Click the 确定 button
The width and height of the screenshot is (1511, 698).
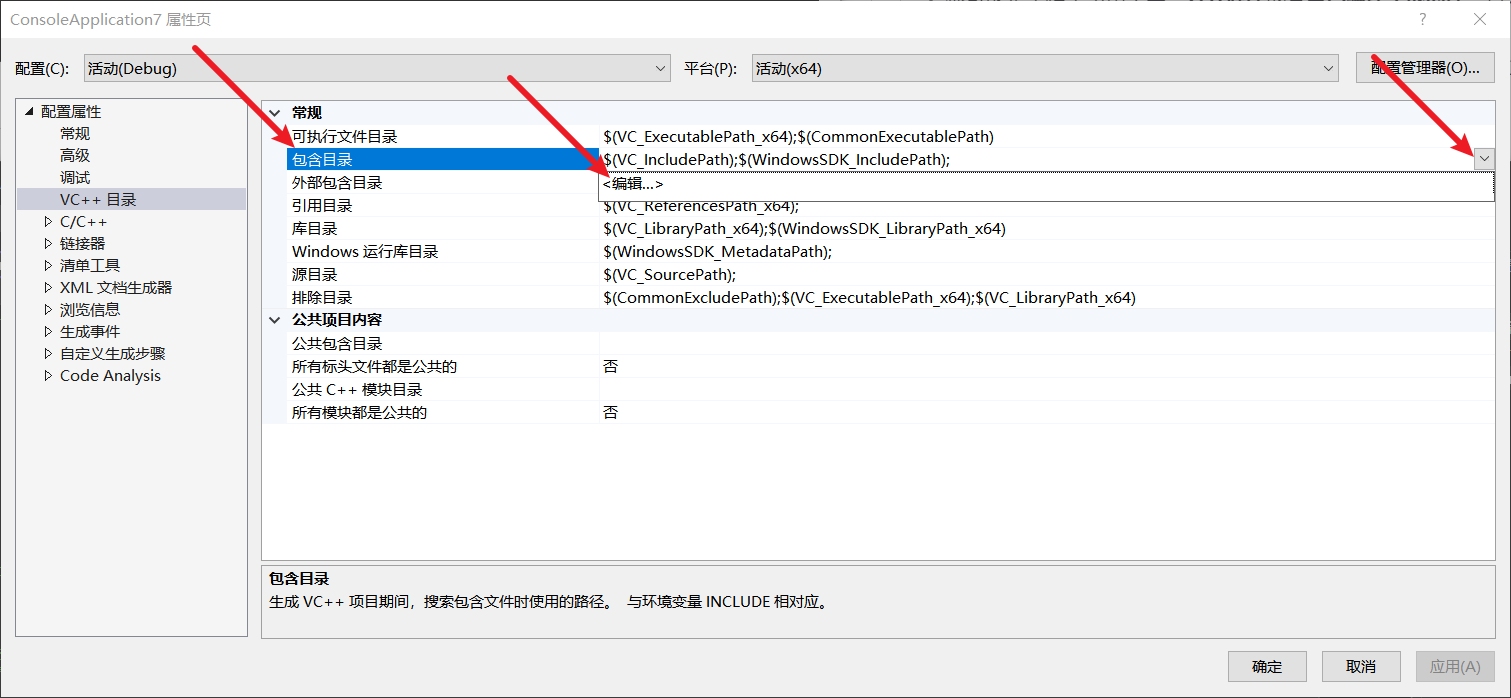(x=1267, y=666)
